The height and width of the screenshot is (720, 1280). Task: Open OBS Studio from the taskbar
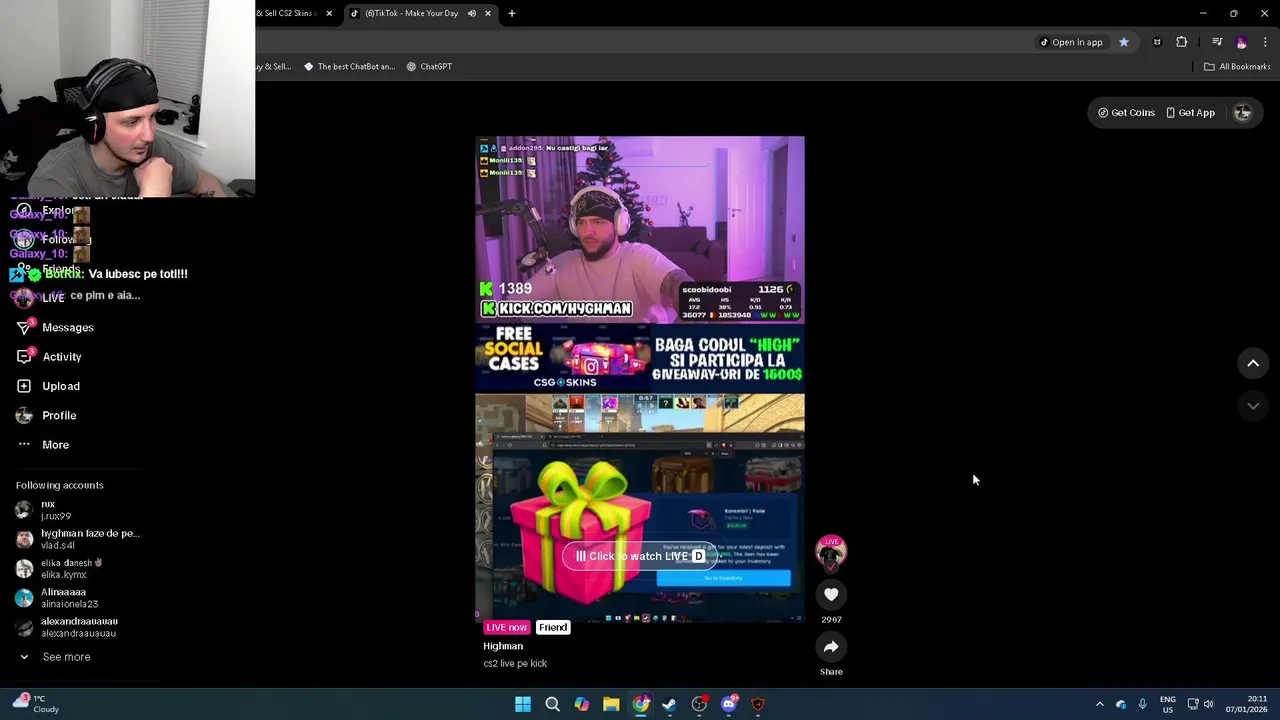pyautogui.click(x=699, y=704)
